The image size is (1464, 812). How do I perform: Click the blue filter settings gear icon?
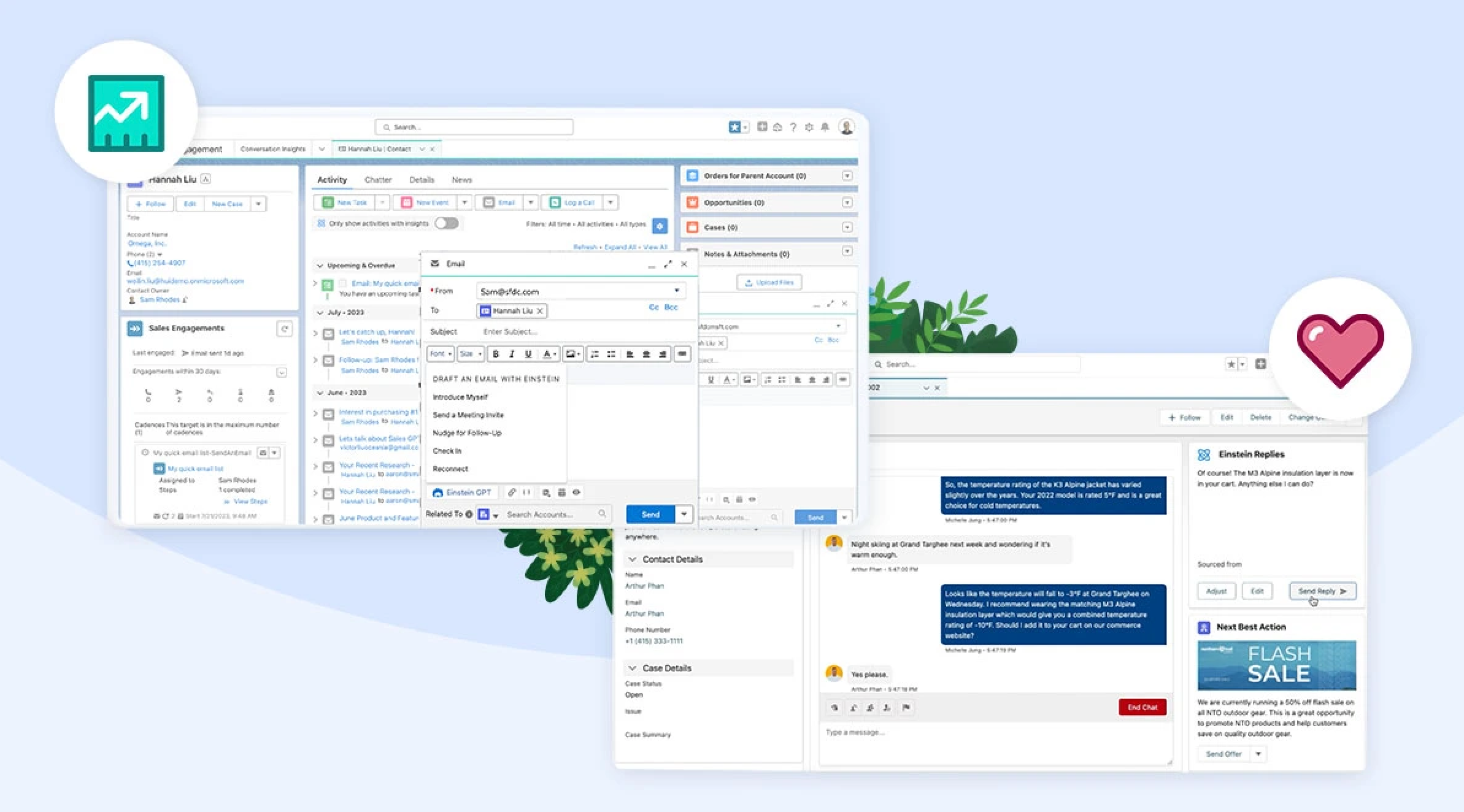660,226
